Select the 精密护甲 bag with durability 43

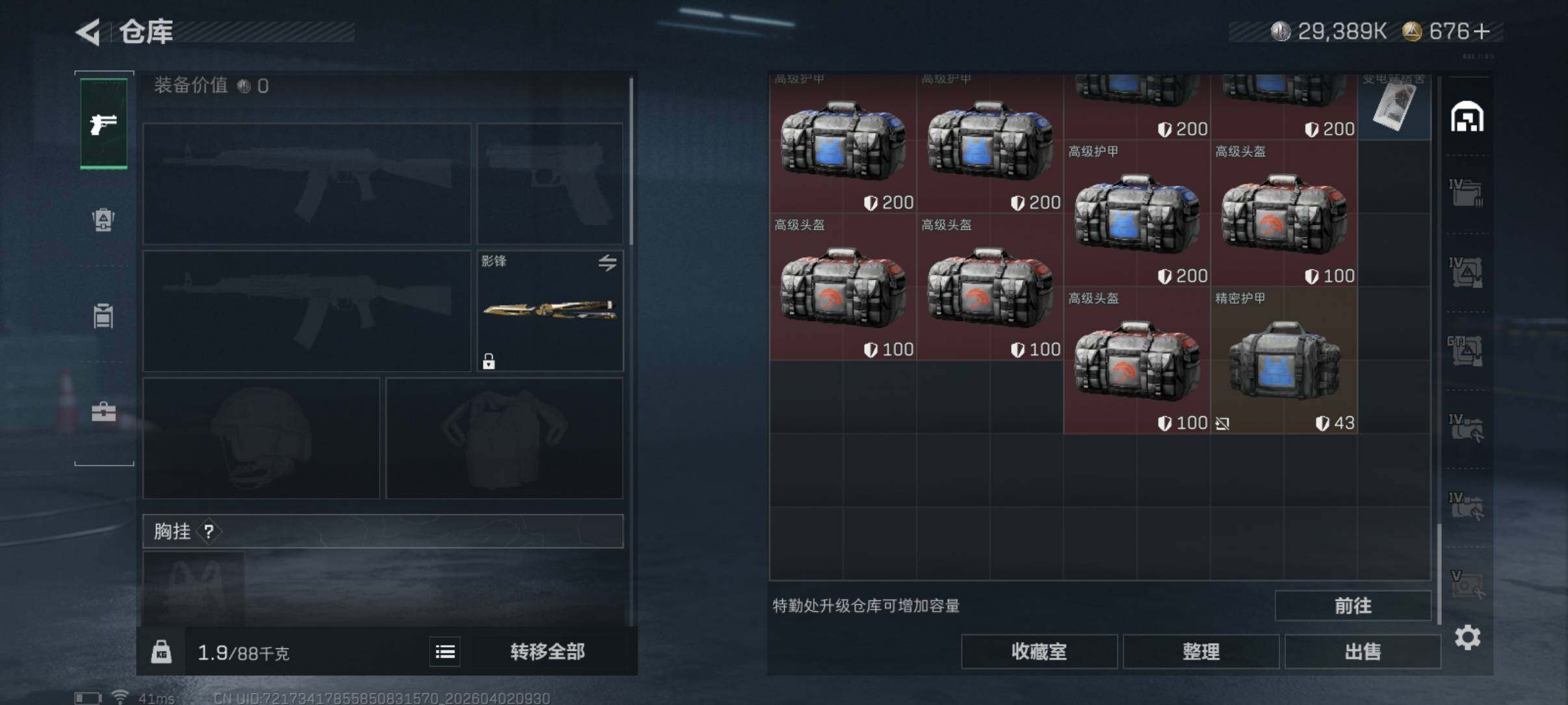1284,360
